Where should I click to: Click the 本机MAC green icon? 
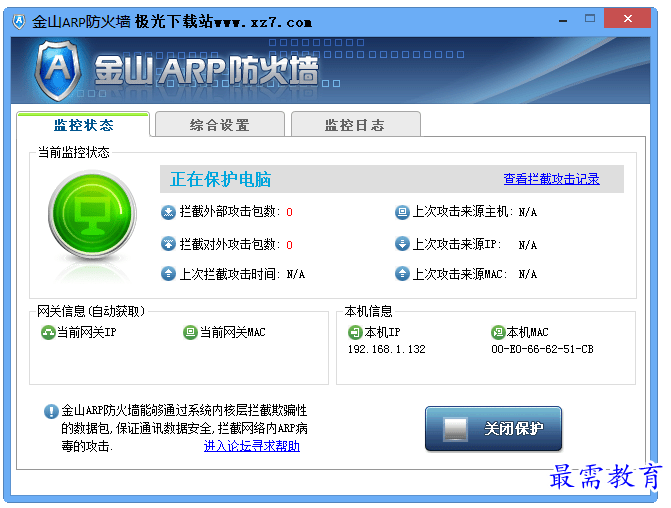pos(498,332)
